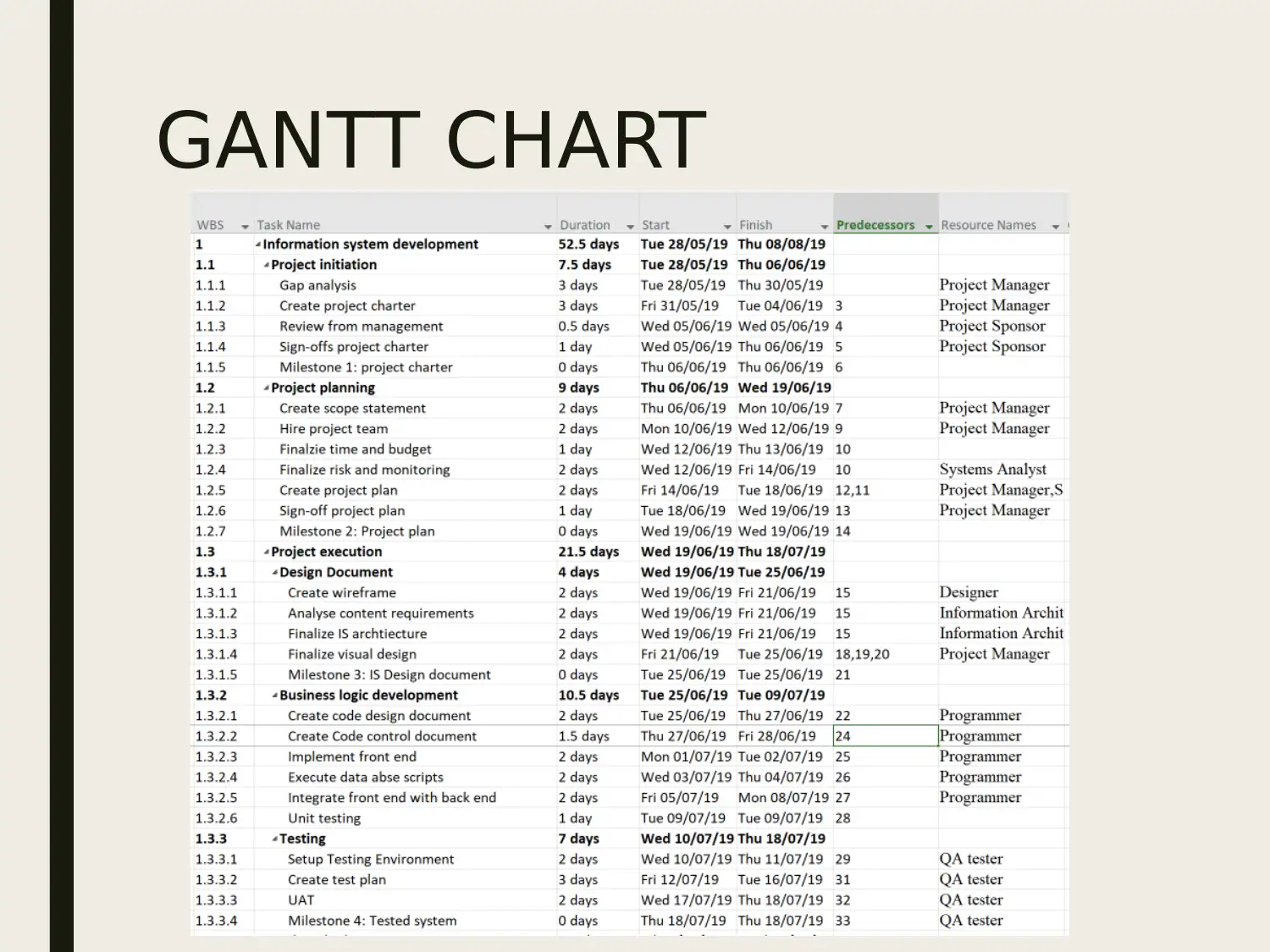Select the Finalize risk and monitoring task
1270x952 pixels.
coord(365,470)
